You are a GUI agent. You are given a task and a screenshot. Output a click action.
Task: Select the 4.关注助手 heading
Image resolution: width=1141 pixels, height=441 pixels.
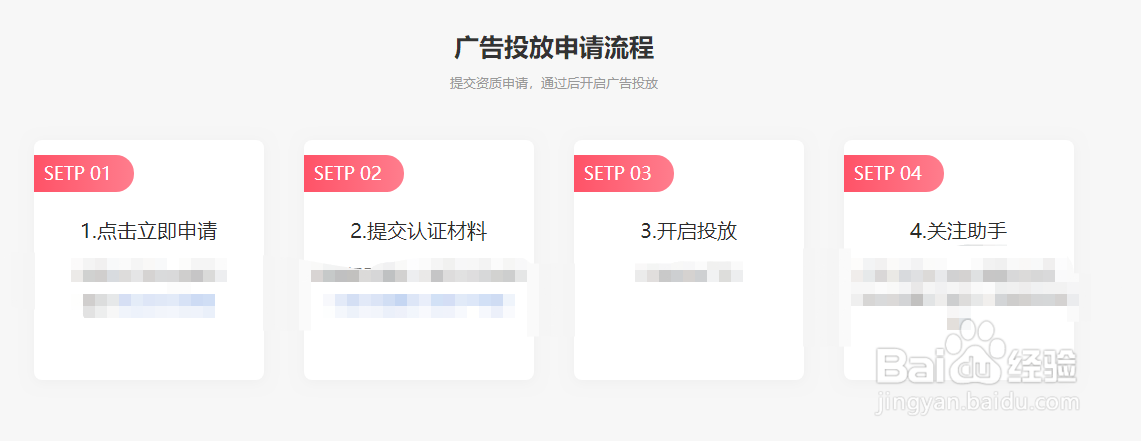tap(959, 231)
